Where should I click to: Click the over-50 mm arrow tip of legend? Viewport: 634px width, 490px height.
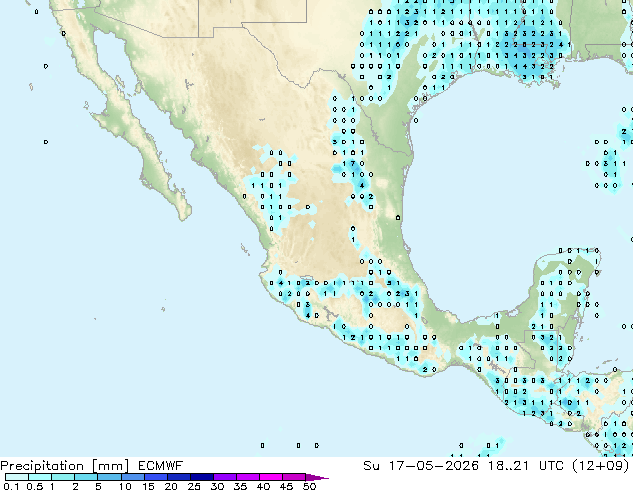pyautogui.click(x=317, y=477)
